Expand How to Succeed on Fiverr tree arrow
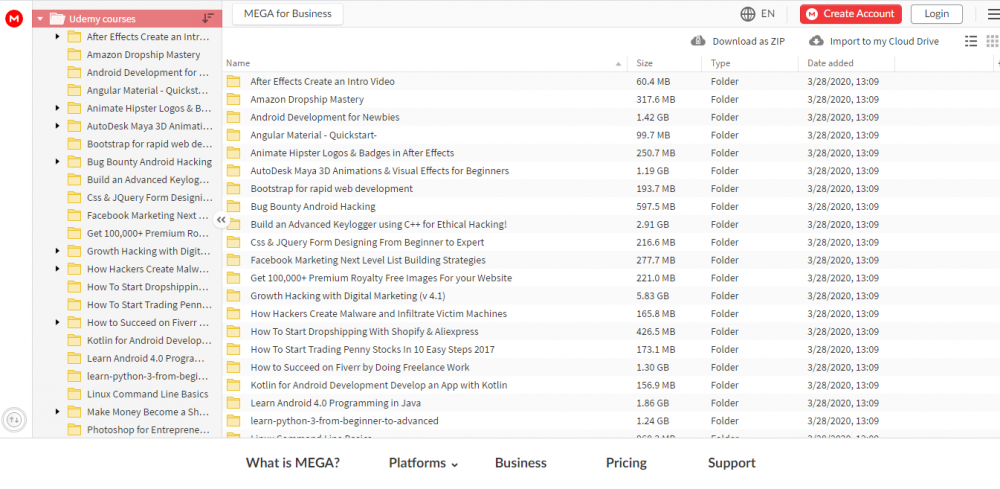1000x489 pixels. 57,323
